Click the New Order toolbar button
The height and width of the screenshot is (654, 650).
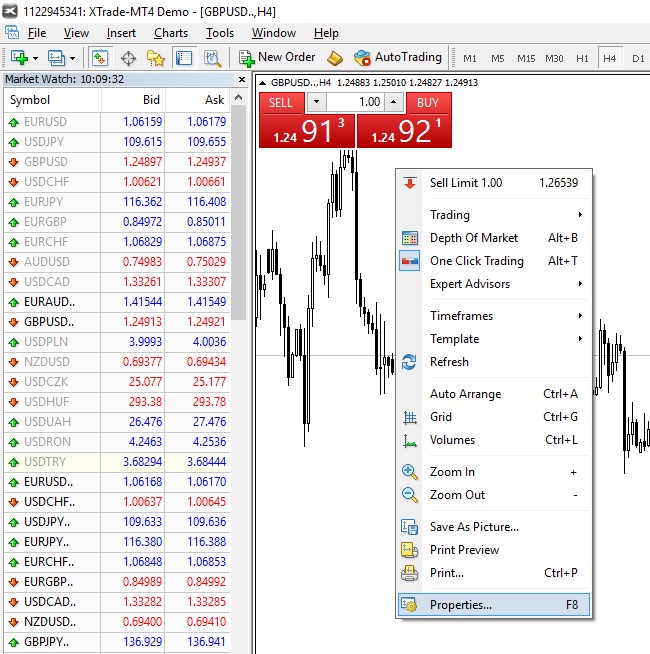pos(277,58)
